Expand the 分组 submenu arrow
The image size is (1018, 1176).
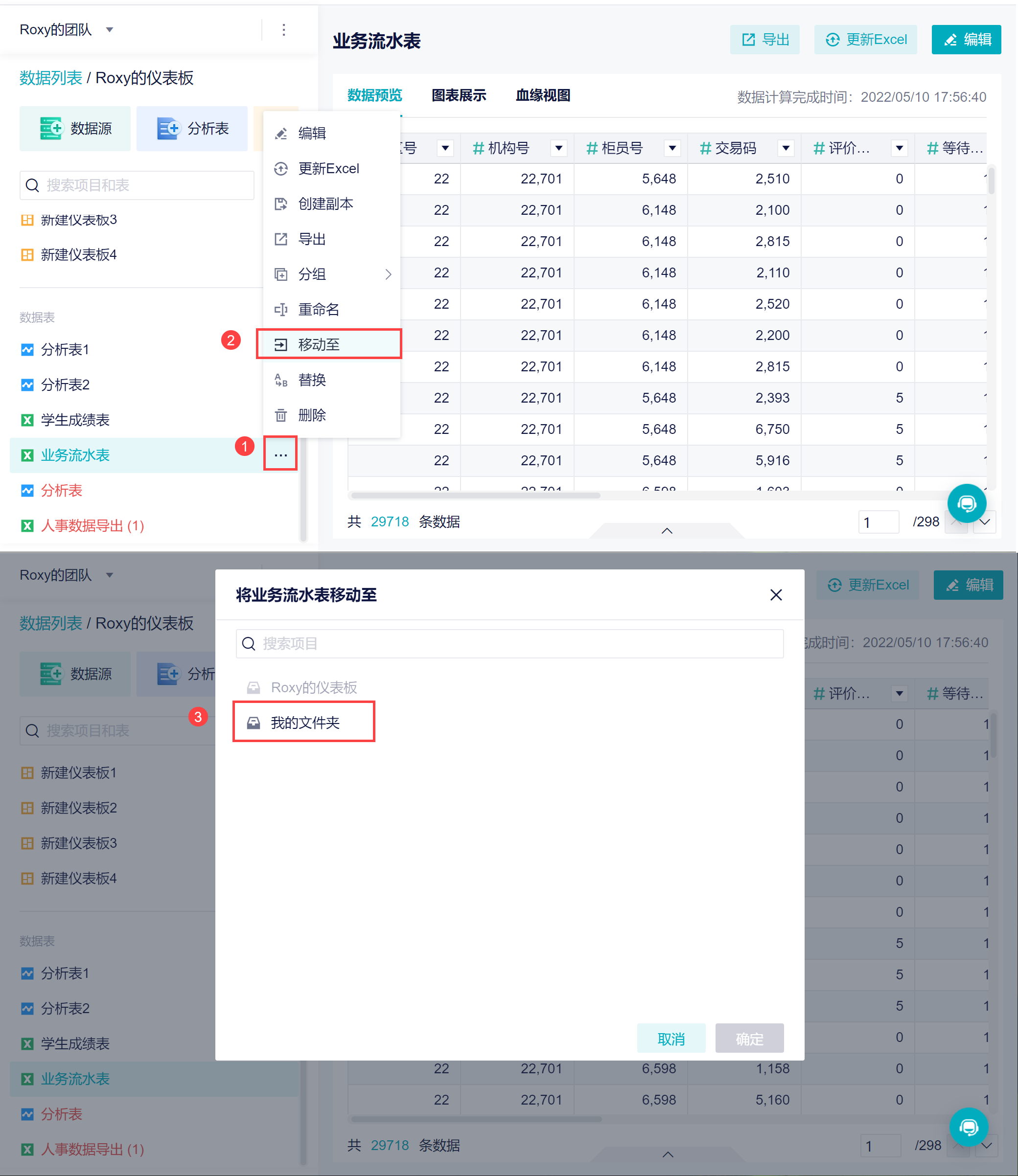tap(388, 274)
